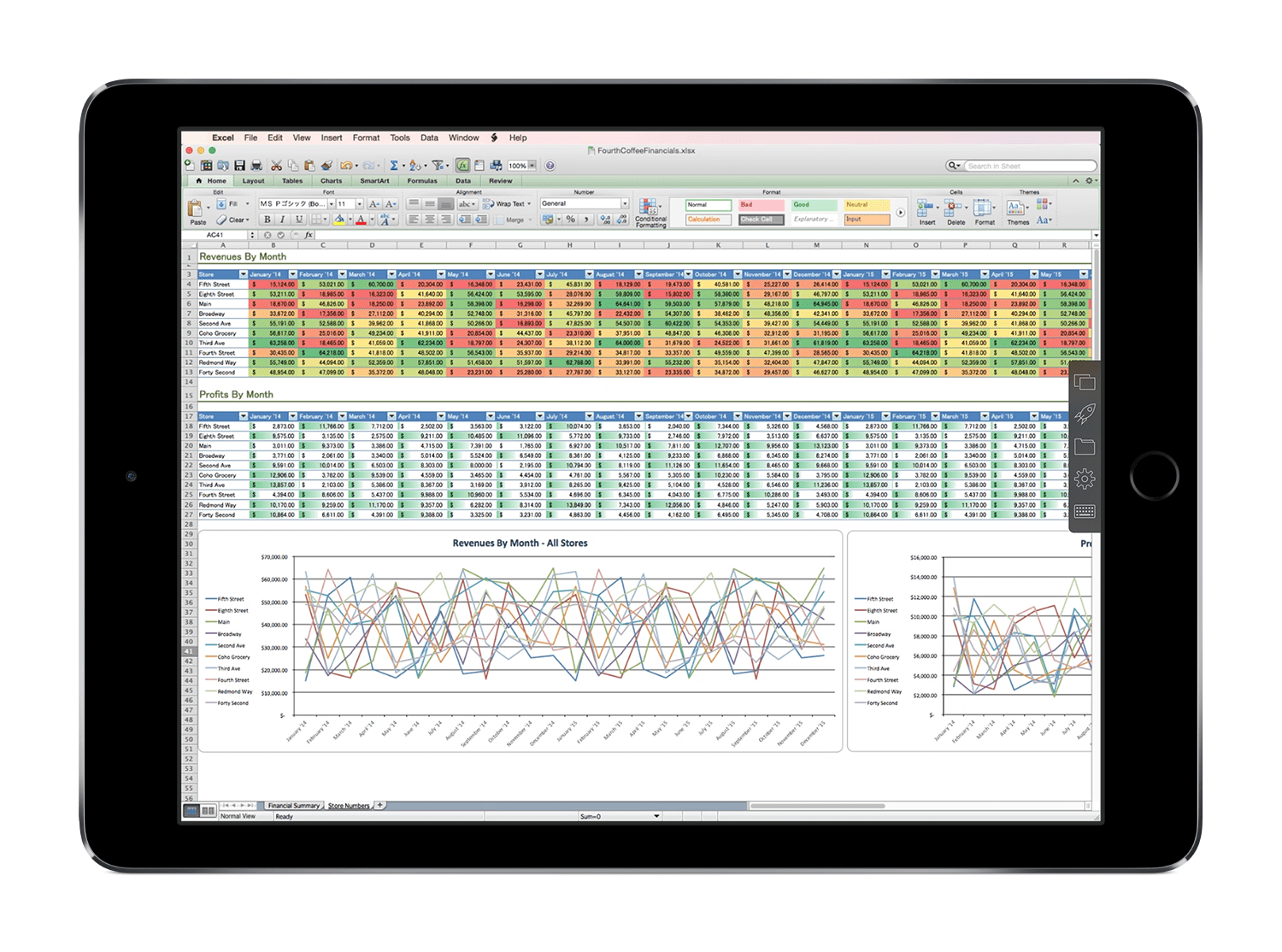The height and width of the screenshot is (952, 1282).
Task: Click the decrease font size icon
Action: click(x=391, y=204)
